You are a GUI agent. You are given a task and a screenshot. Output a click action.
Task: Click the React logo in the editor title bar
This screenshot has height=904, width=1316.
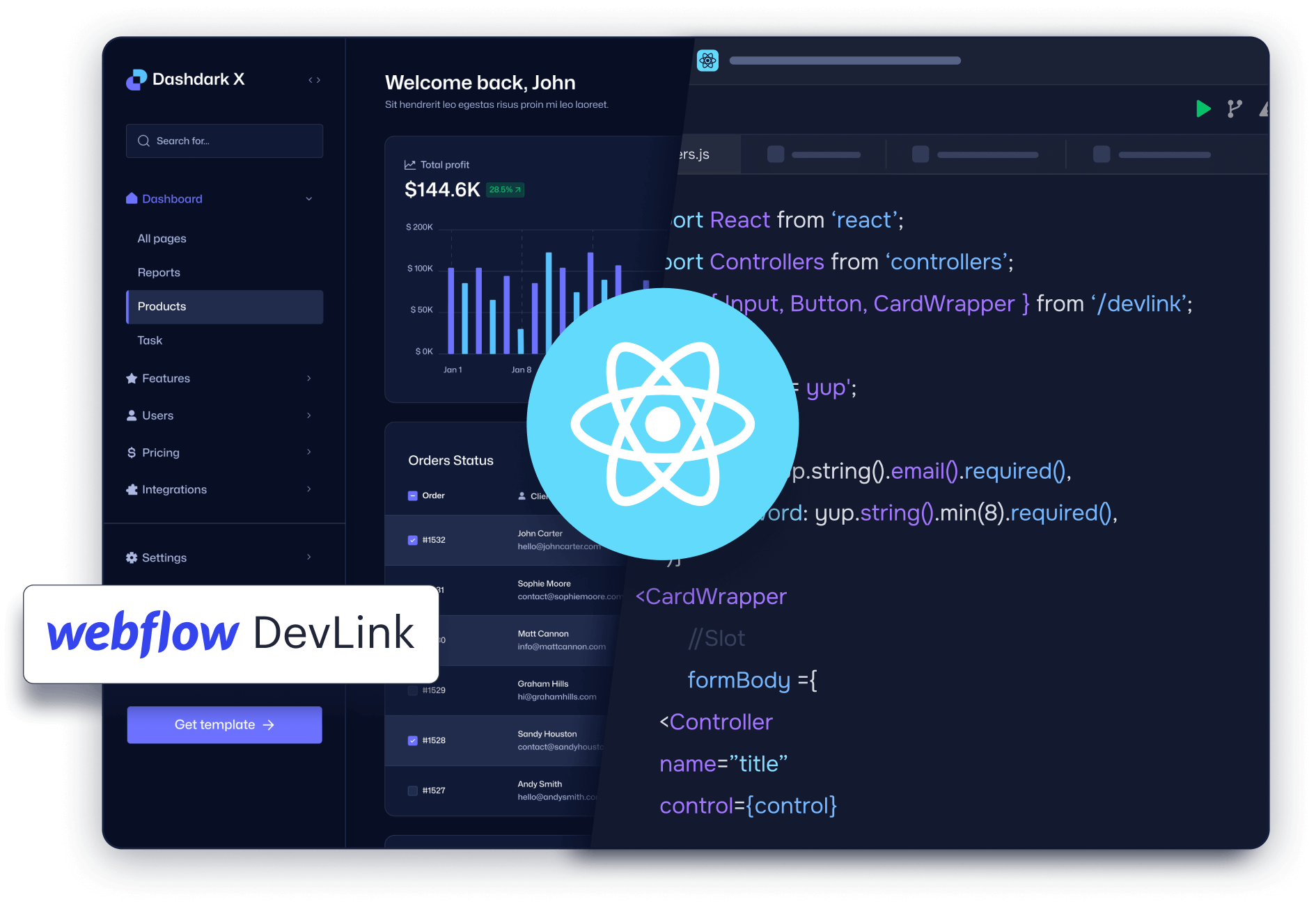coord(707,61)
